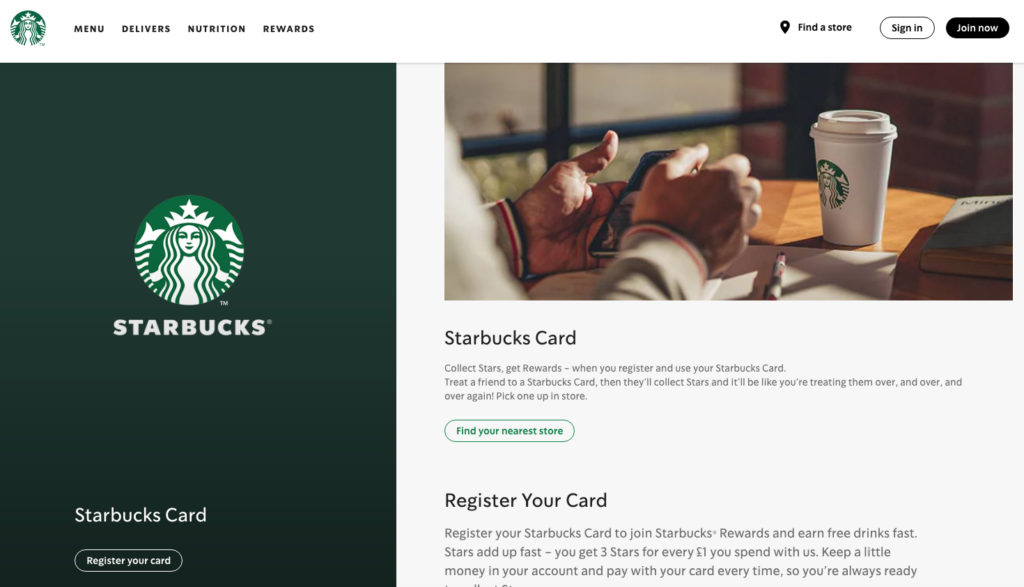
Task: Click the Collect Stars, get Rewards paragraph
Action: coord(703,382)
